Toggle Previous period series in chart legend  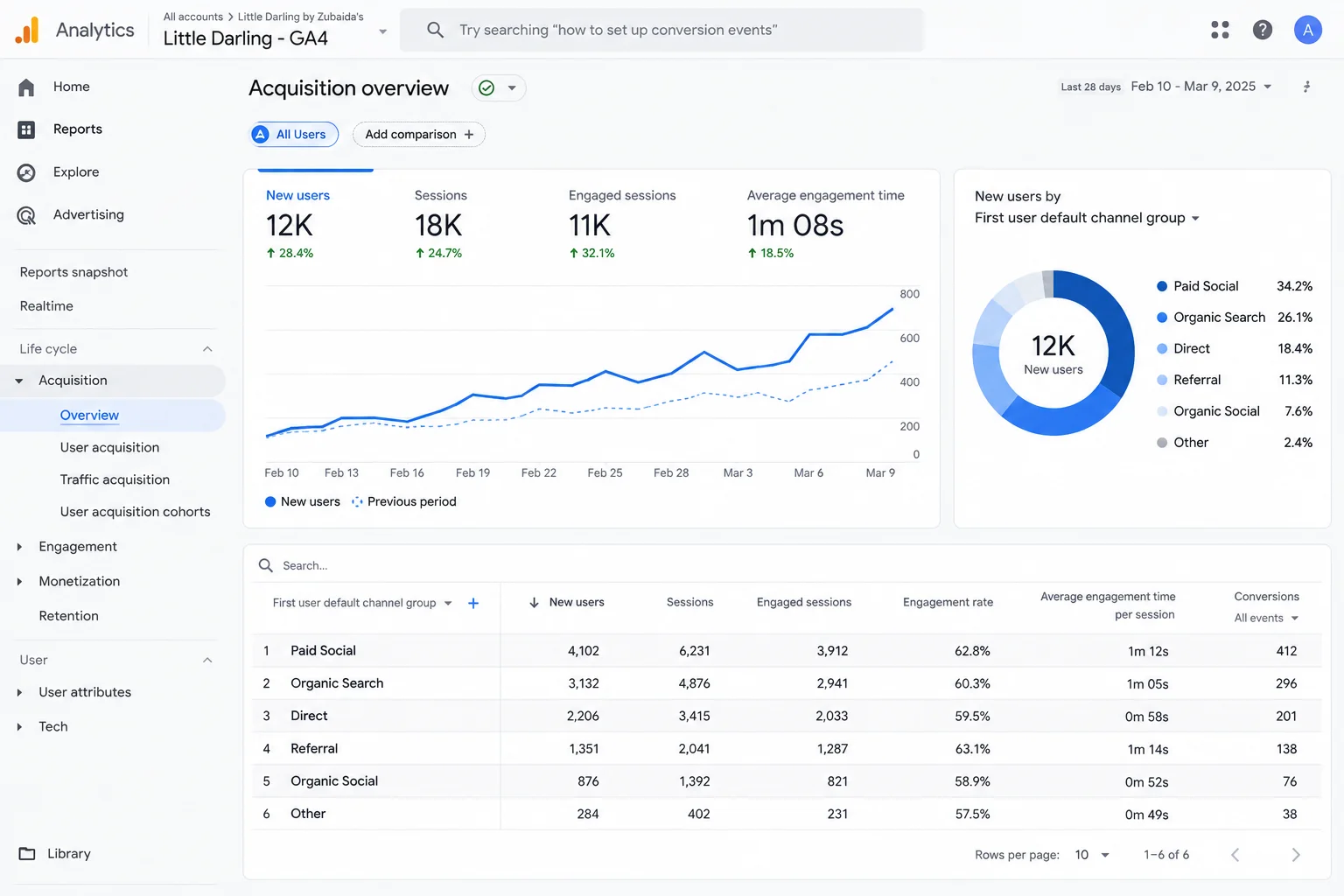(x=404, y=501)
